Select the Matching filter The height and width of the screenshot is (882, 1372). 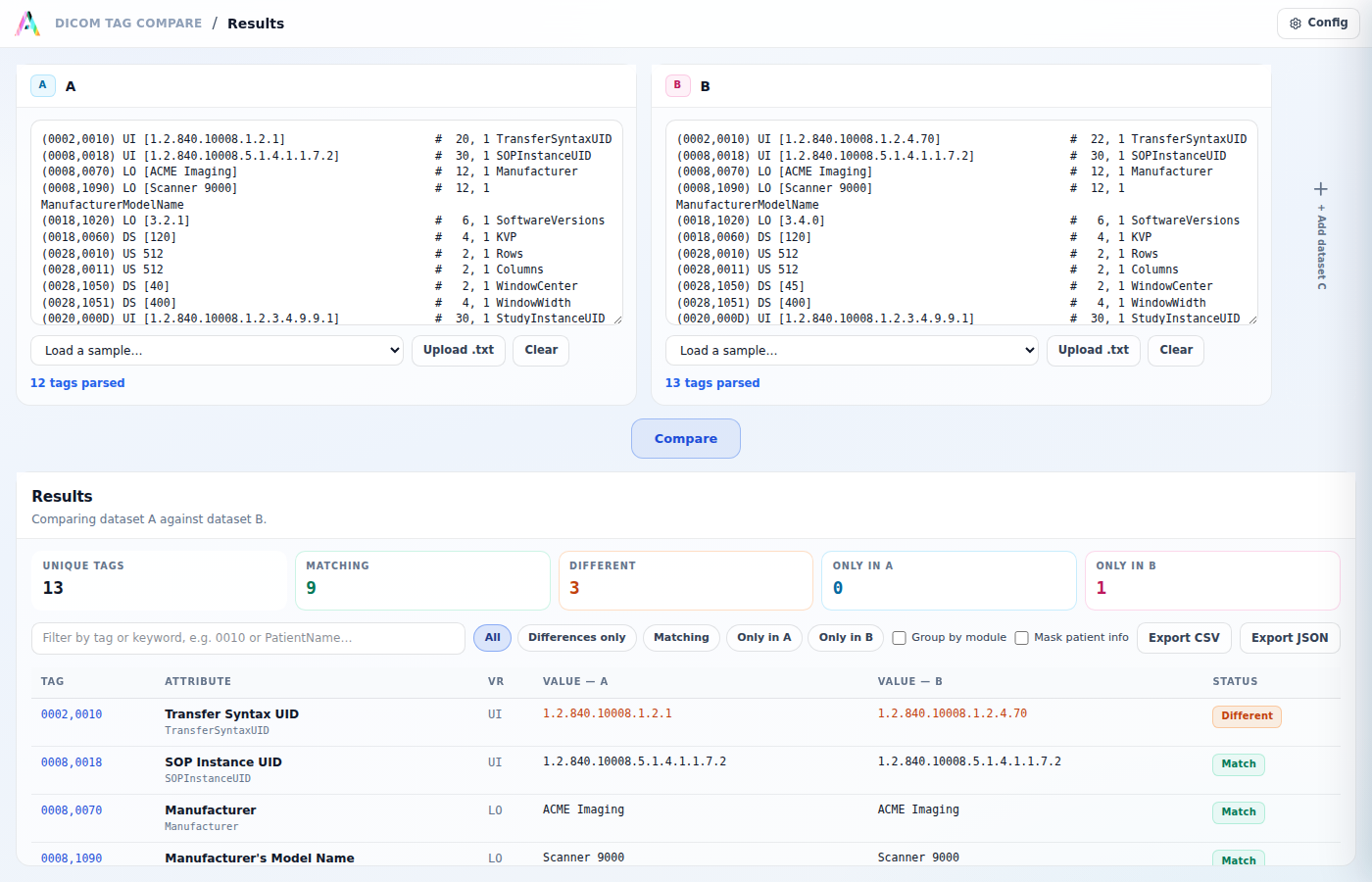pos(681,638)
